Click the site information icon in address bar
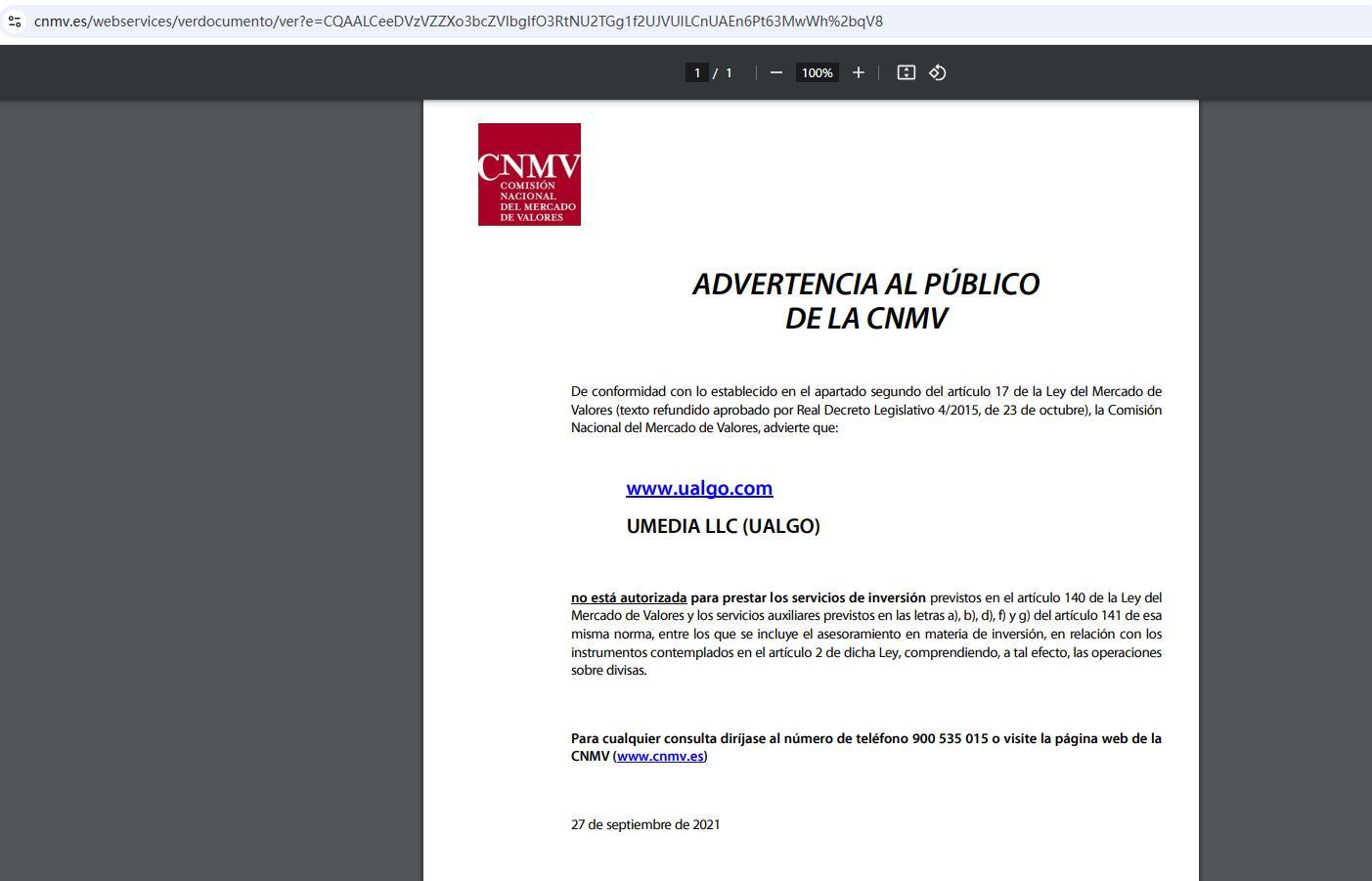The height and width of the screenshot is (881, 1372). (15, 21)
